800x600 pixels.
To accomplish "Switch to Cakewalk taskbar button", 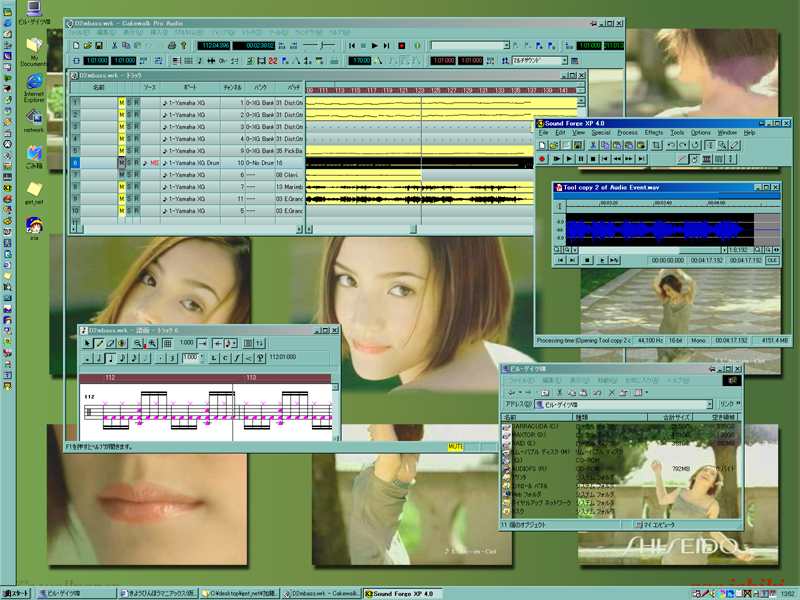I will point(321,593).
